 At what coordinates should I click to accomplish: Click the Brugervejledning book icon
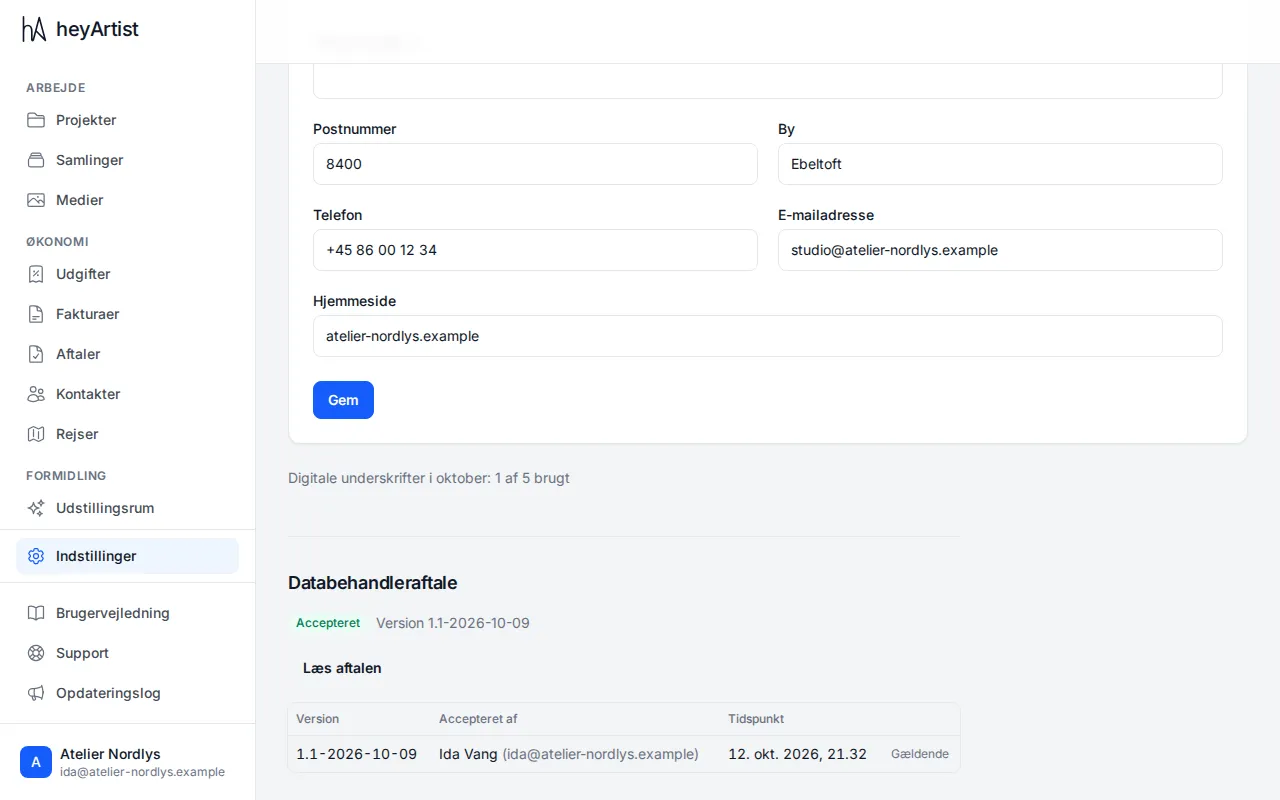tap(36, 613)
